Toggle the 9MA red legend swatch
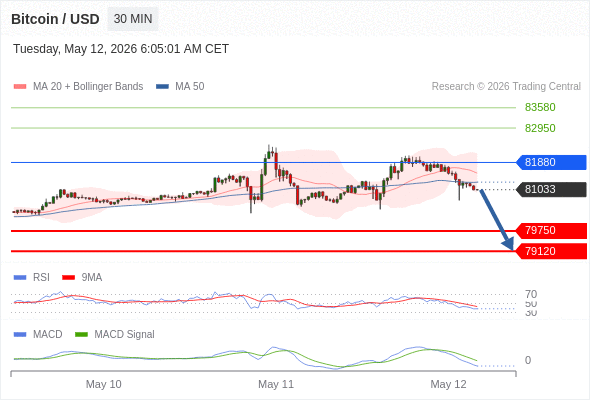 (68, 278)
